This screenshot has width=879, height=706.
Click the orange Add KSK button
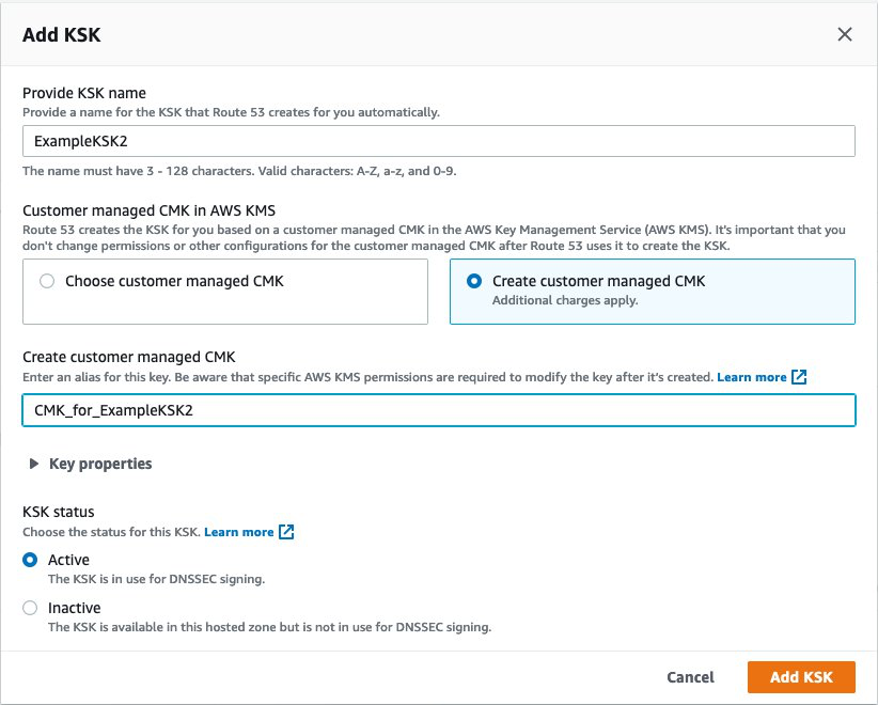pyautogui.click(x=801, y=677)
